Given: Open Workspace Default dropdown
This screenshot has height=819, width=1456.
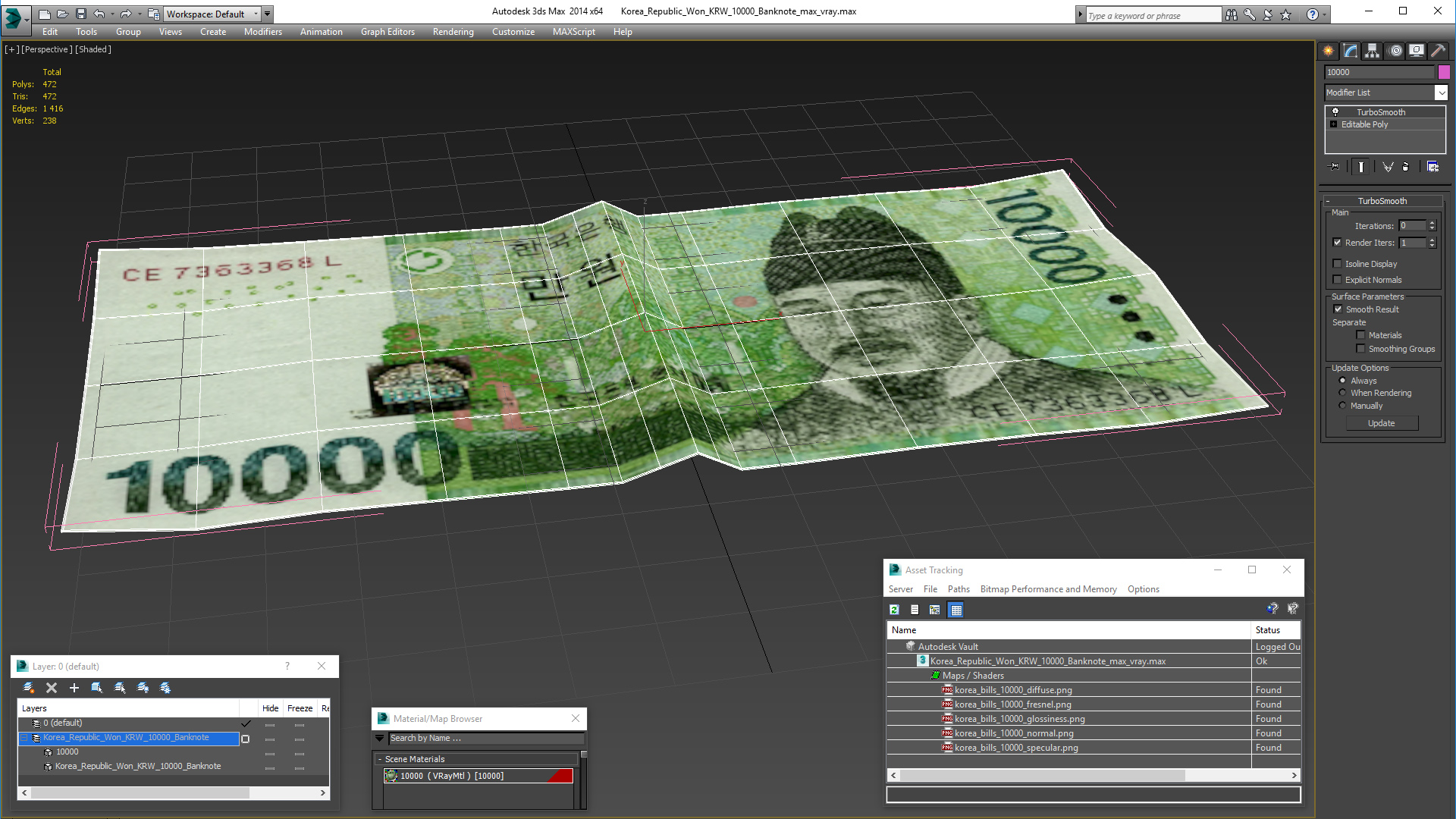Looking at the screenshot, I should click(212, 14).
